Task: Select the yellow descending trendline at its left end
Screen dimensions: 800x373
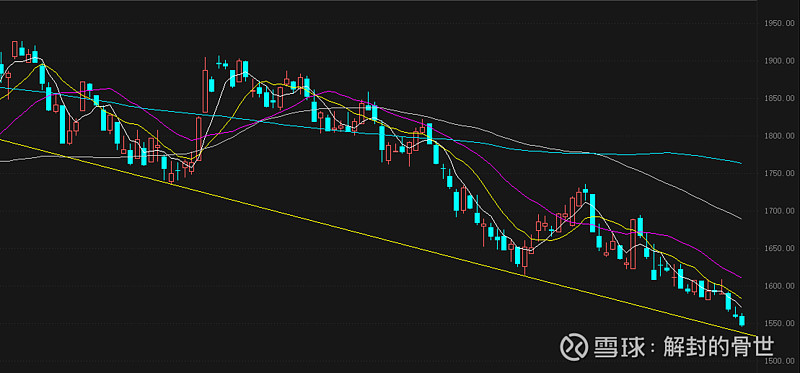Action: pos(3,140)
